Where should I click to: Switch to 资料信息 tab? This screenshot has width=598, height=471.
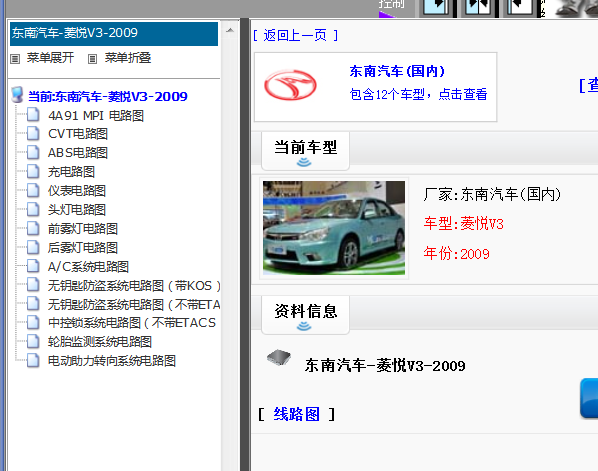click(x=305, y=315)
